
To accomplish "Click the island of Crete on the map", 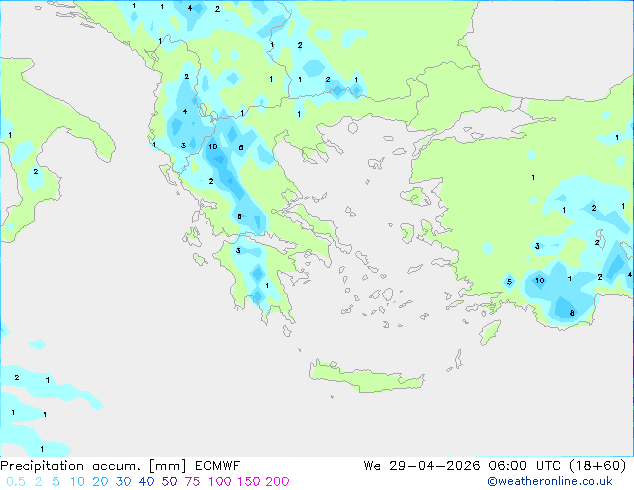I will pyautogui.click(x=366, y=376).
